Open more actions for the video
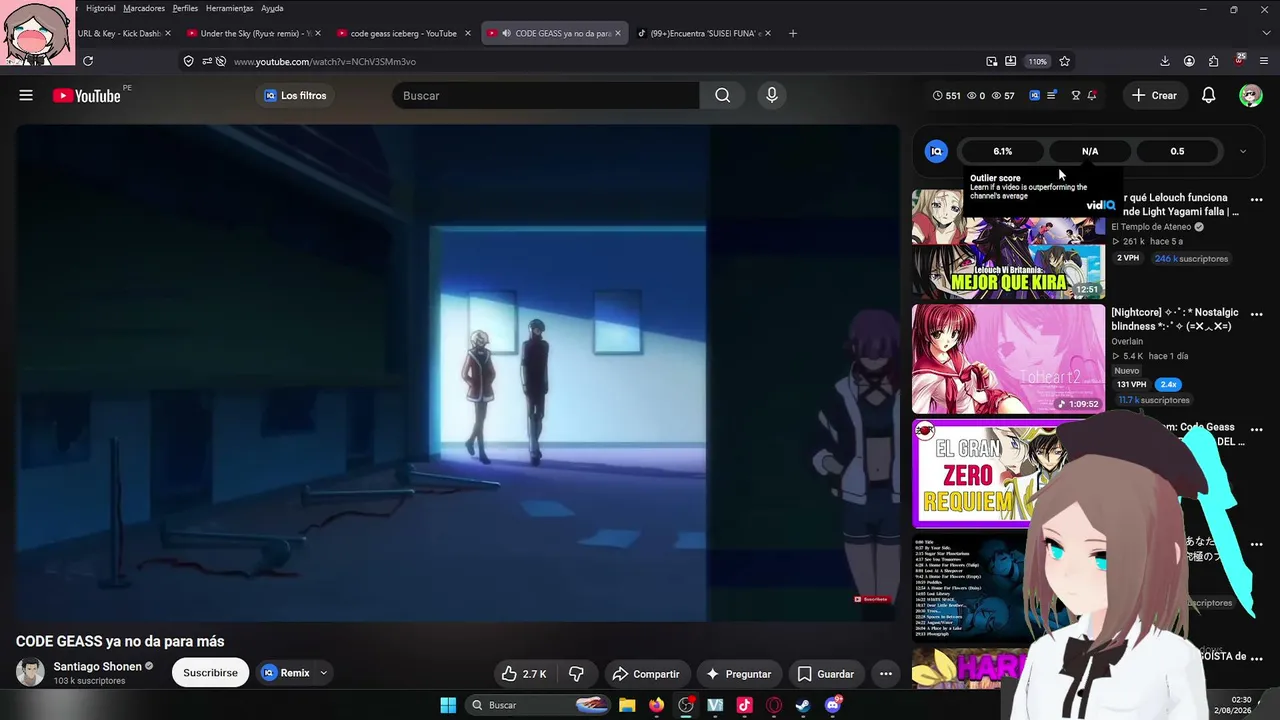1280x720 pixels. 885,673
